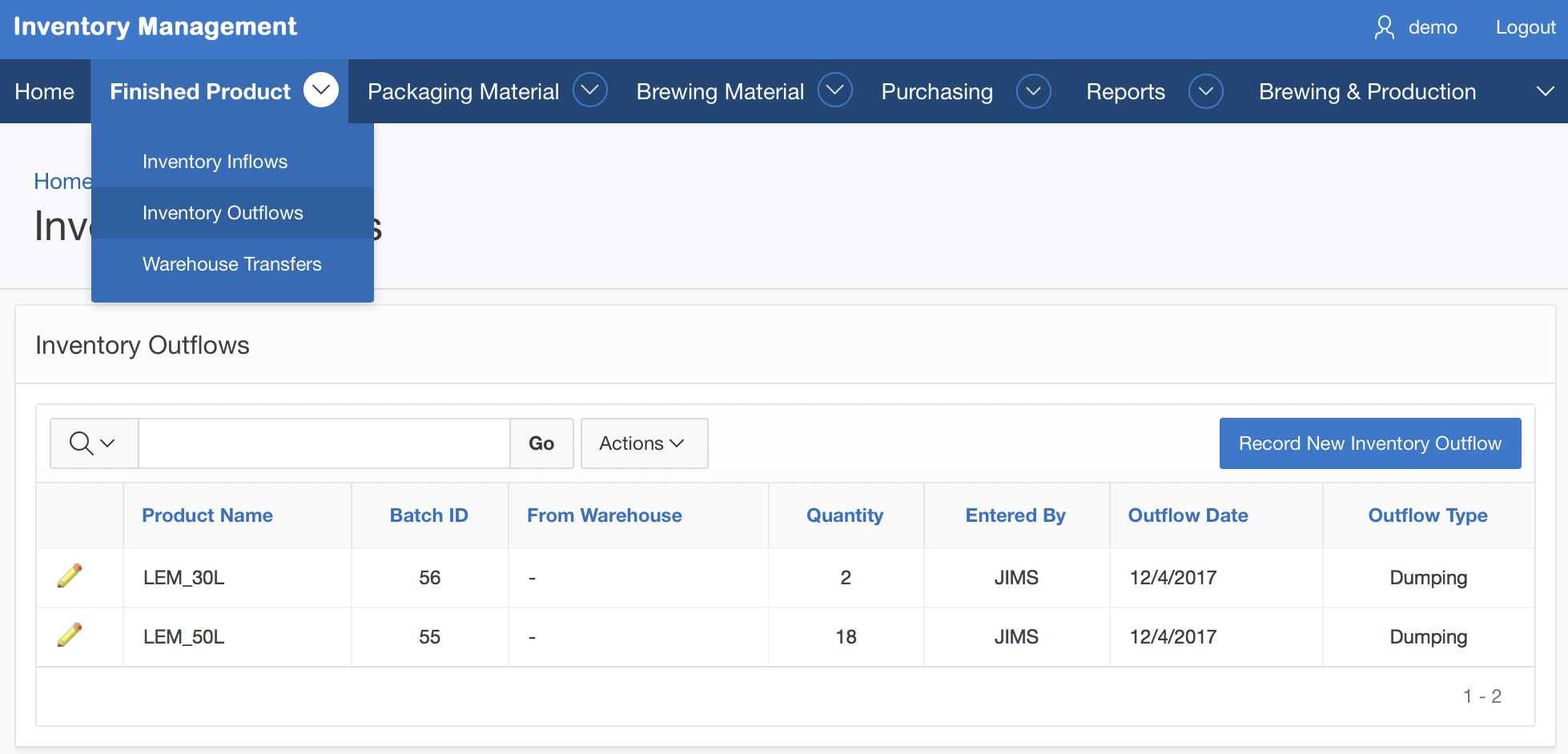Expand the Reports submenu chevron
The width and height of the screenshot is (1568, 754).
tap(1205, 91)
